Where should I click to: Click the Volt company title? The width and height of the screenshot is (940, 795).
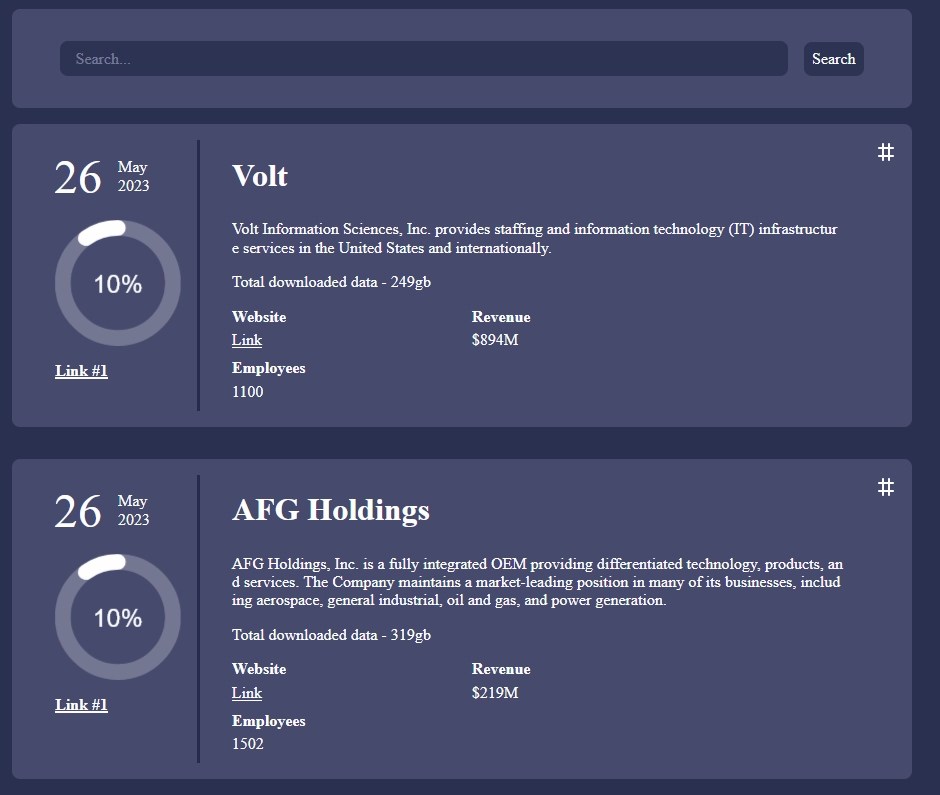point(260,176)
